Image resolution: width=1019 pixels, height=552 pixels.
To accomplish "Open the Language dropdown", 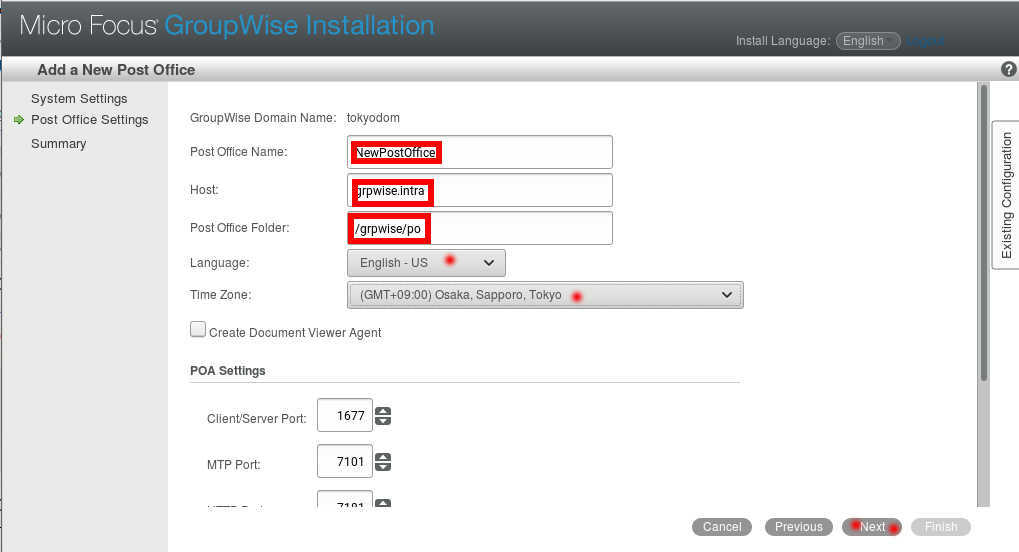I will click(x=426, y=263).
